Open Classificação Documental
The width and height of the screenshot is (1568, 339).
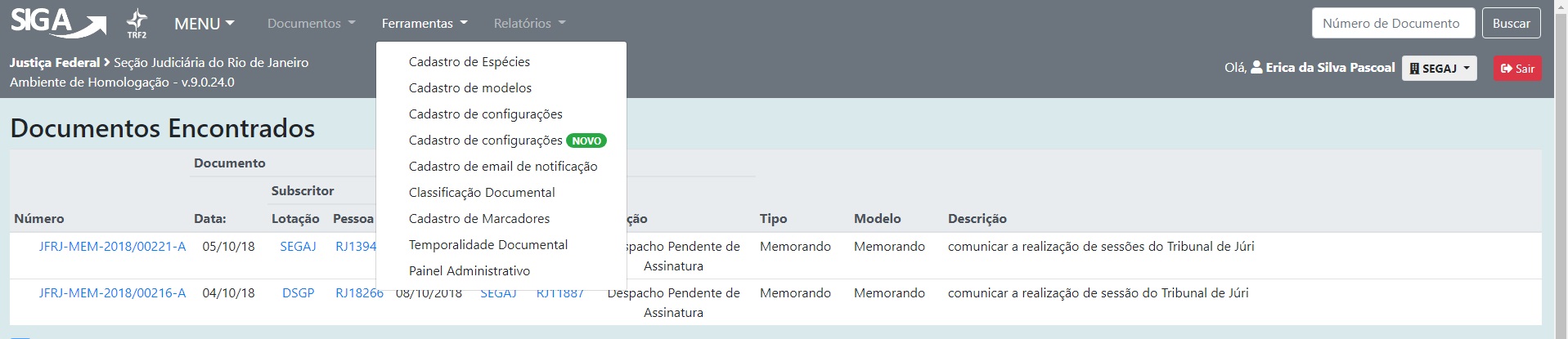click(481, 193)
